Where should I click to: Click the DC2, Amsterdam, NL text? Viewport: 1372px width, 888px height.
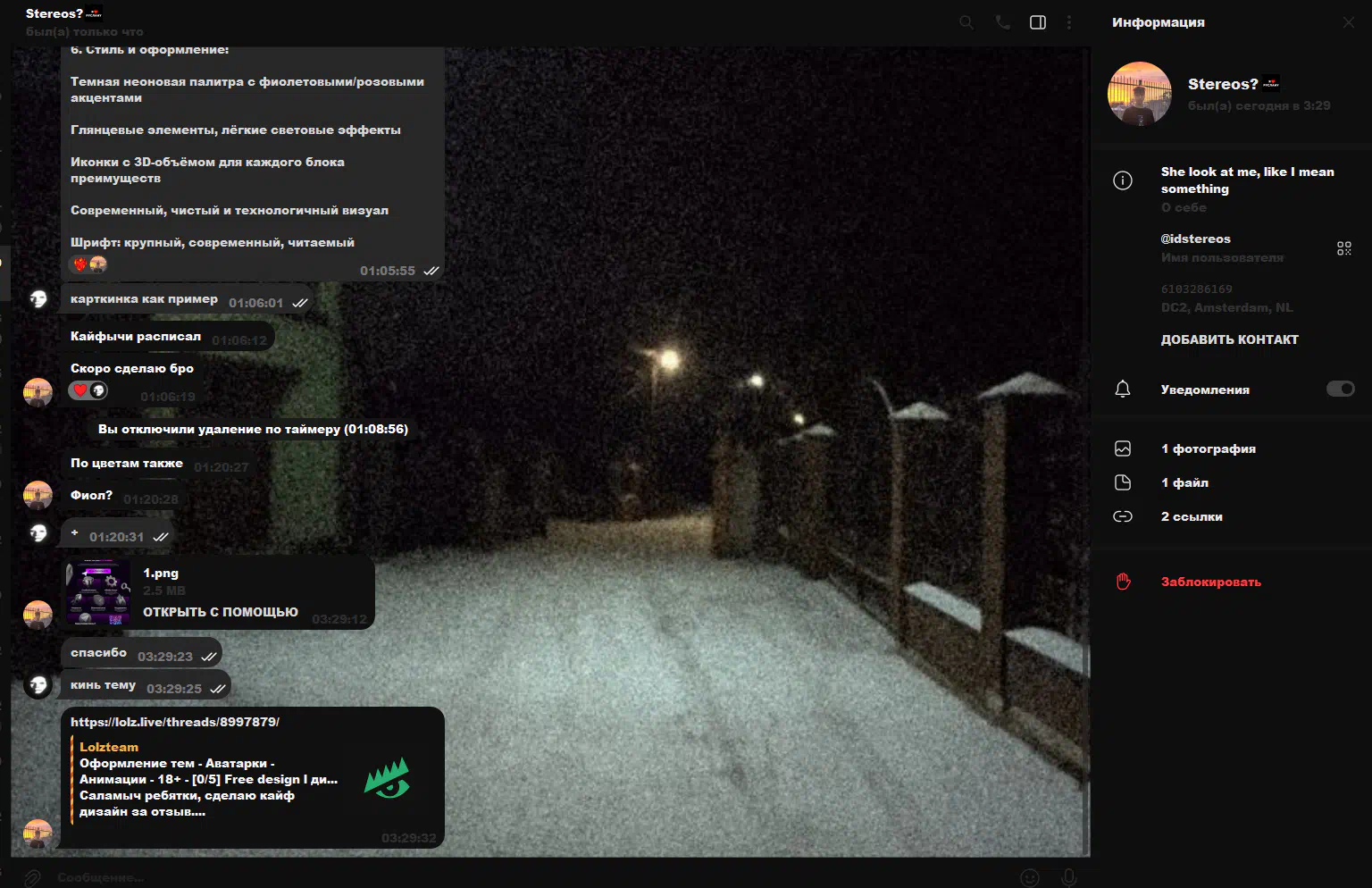click(x=1226, y=307)
